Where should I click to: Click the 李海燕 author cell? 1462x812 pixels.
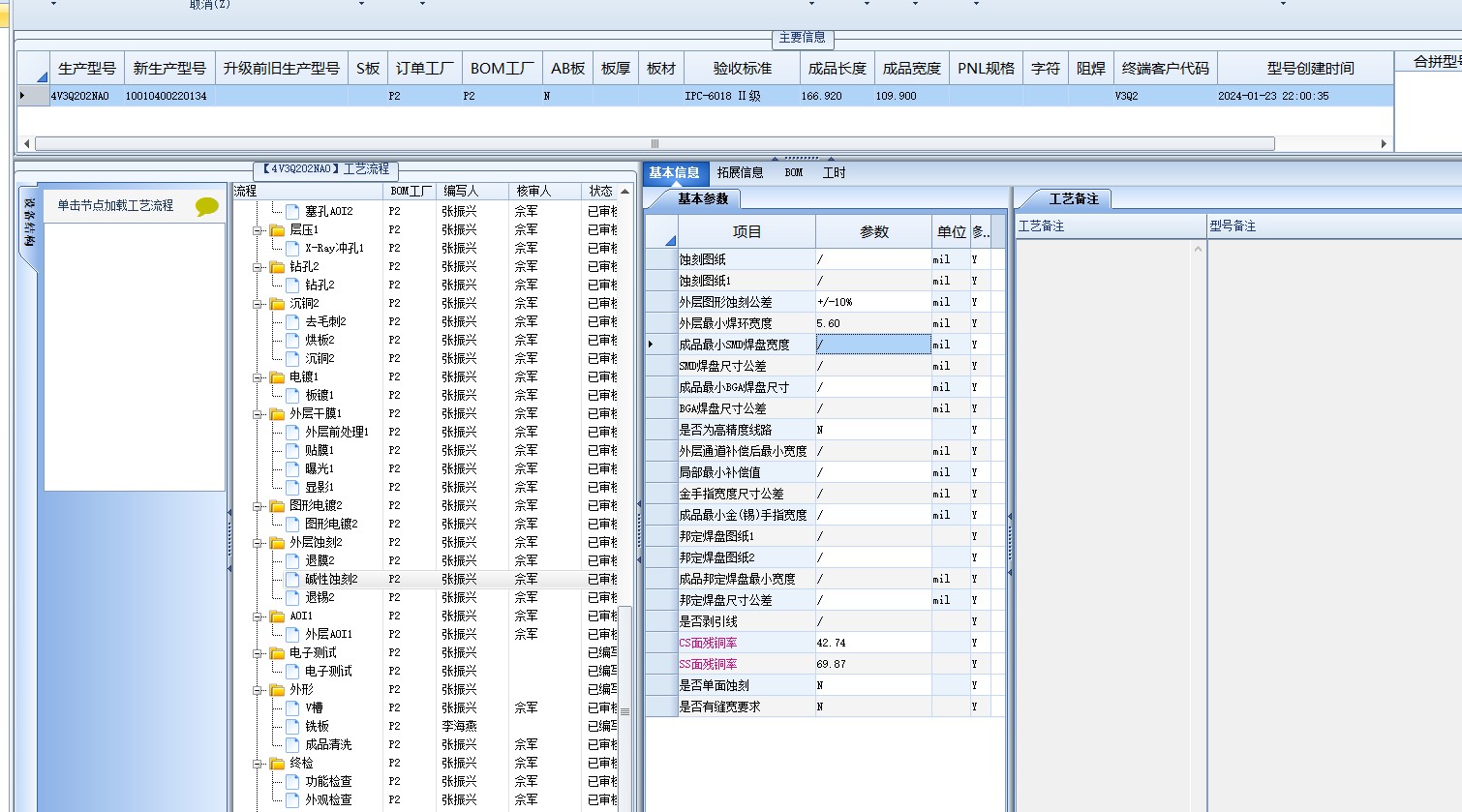tap(459, 726)
